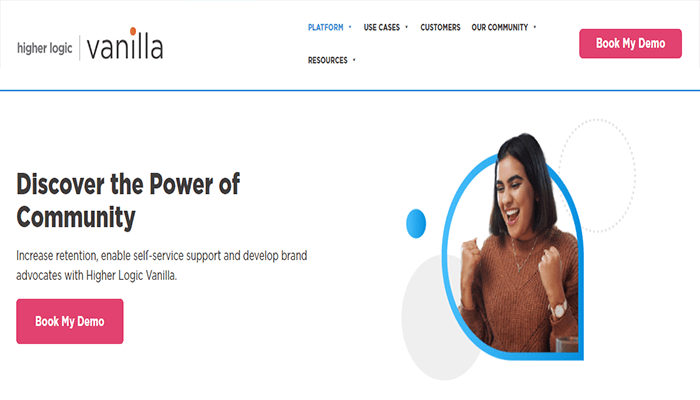Click the small blue dot graphic
Screen dimensions: 700x400
(416, 223)
